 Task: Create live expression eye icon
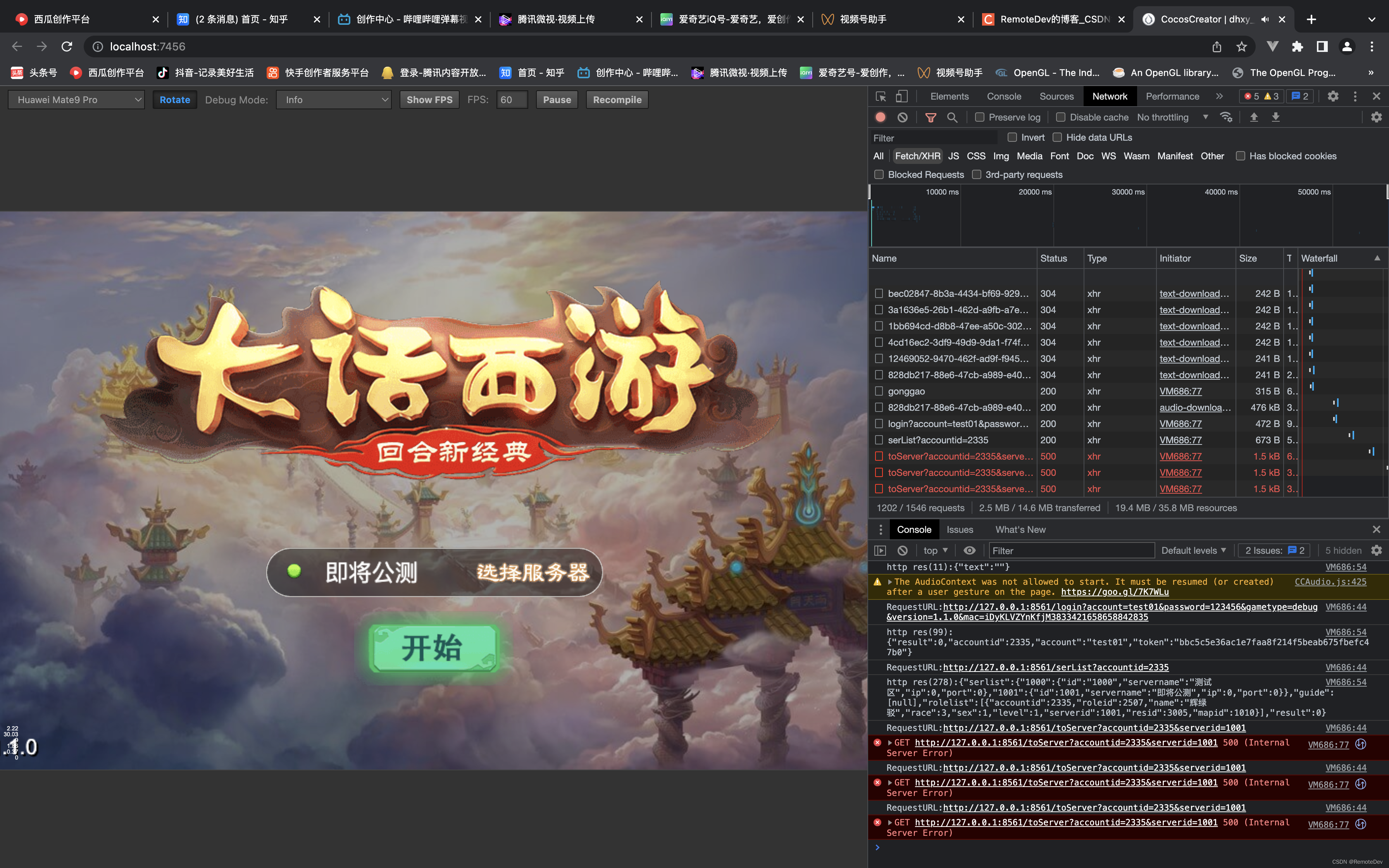[x=969, y=551]
